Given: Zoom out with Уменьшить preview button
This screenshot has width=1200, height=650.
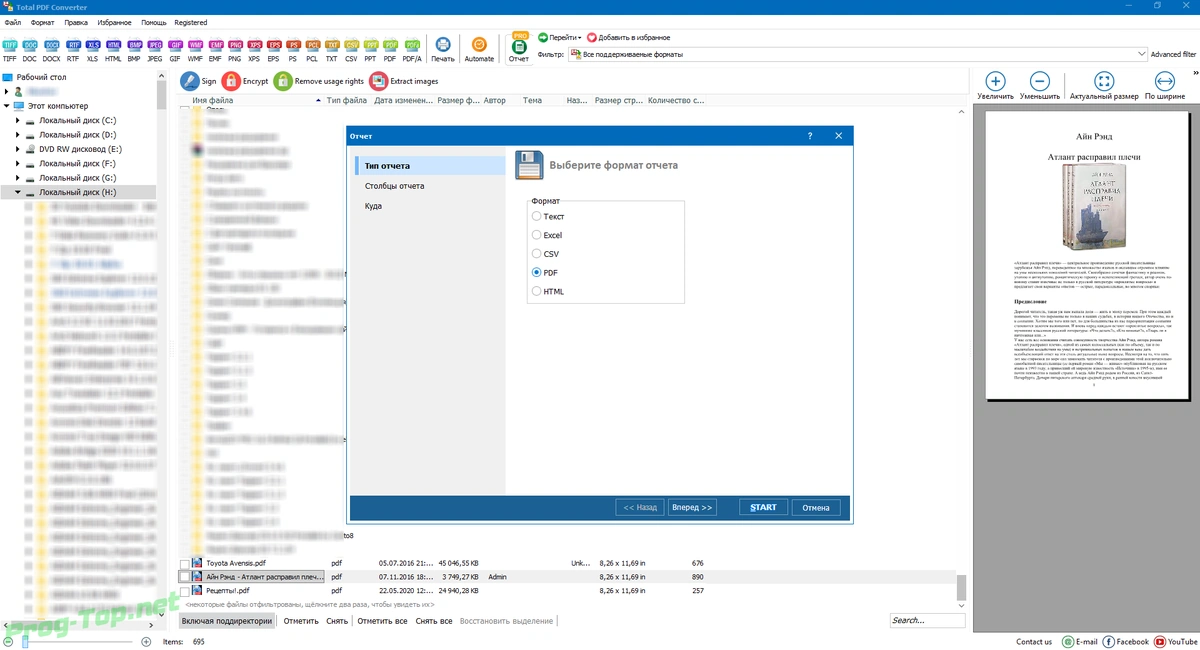Looking at the screenshot, I should click(x=1040, y=86).
